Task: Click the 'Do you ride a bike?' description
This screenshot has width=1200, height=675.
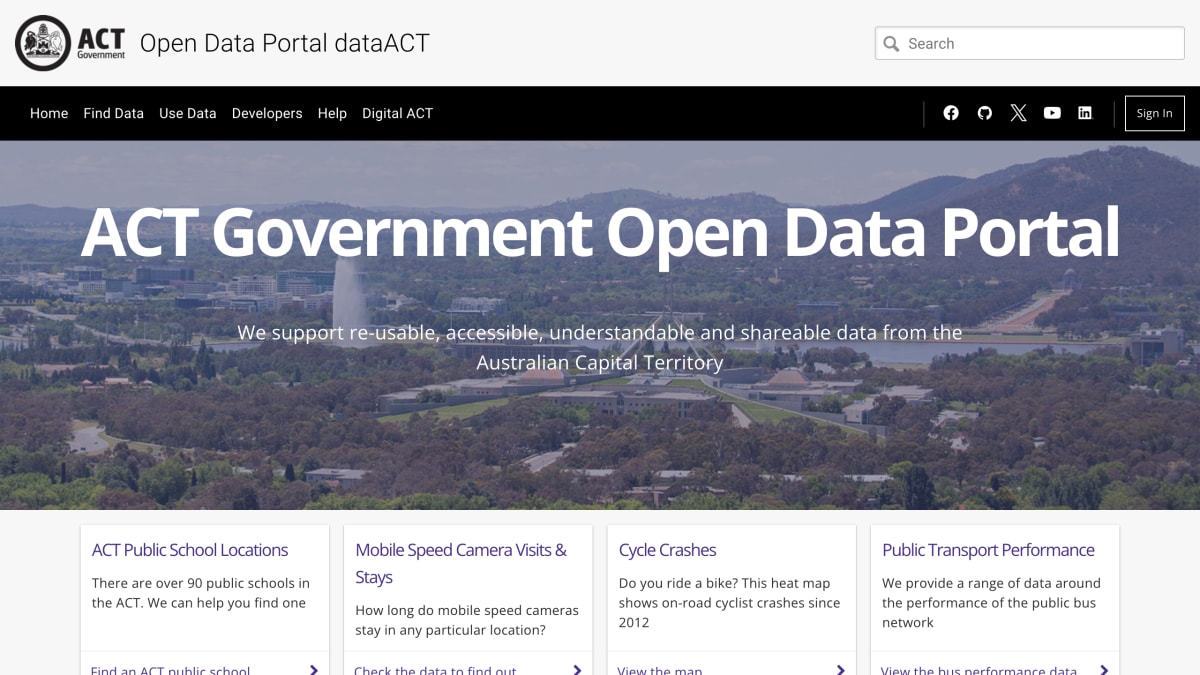Action: pos(729,603)
